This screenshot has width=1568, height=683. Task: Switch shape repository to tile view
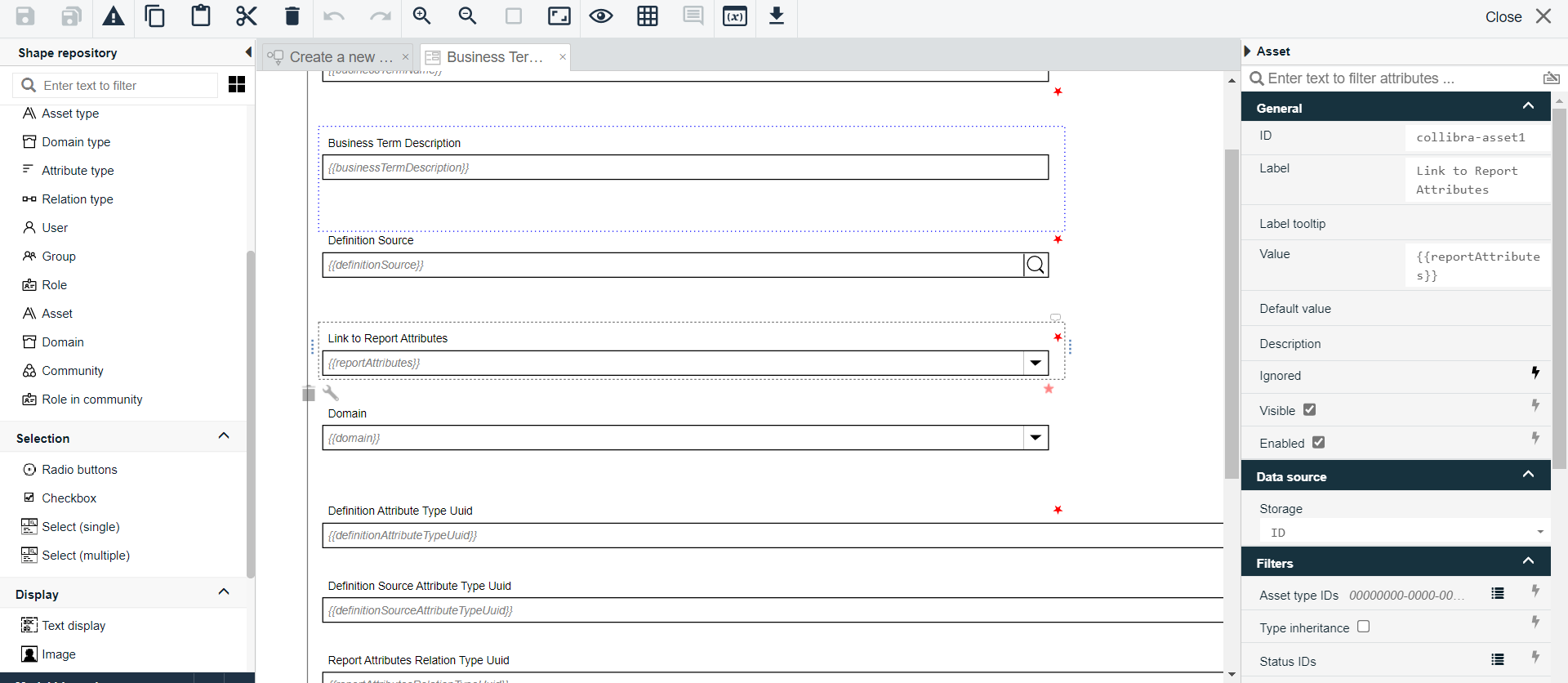[237, 85]
